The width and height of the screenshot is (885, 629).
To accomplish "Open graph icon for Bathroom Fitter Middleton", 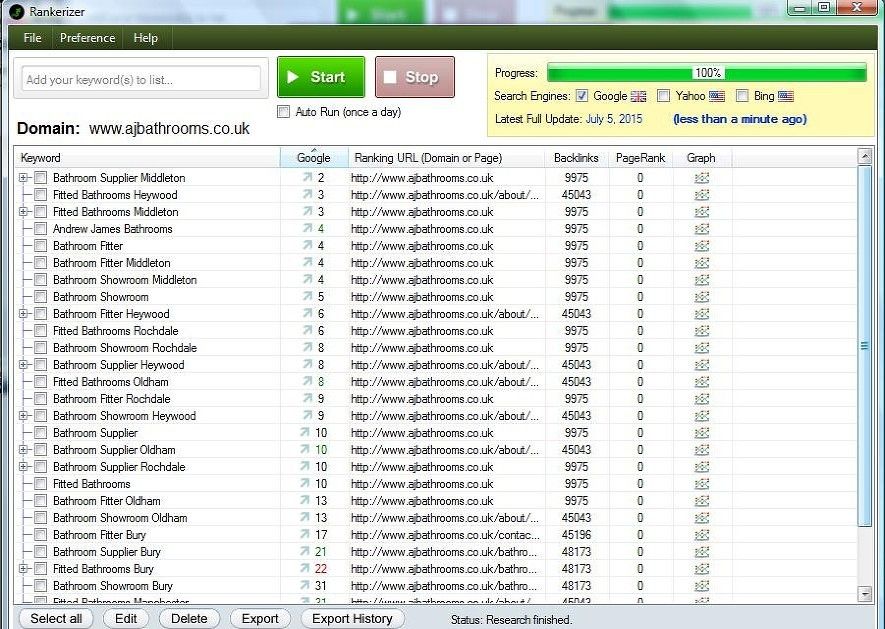I will 702,263.
